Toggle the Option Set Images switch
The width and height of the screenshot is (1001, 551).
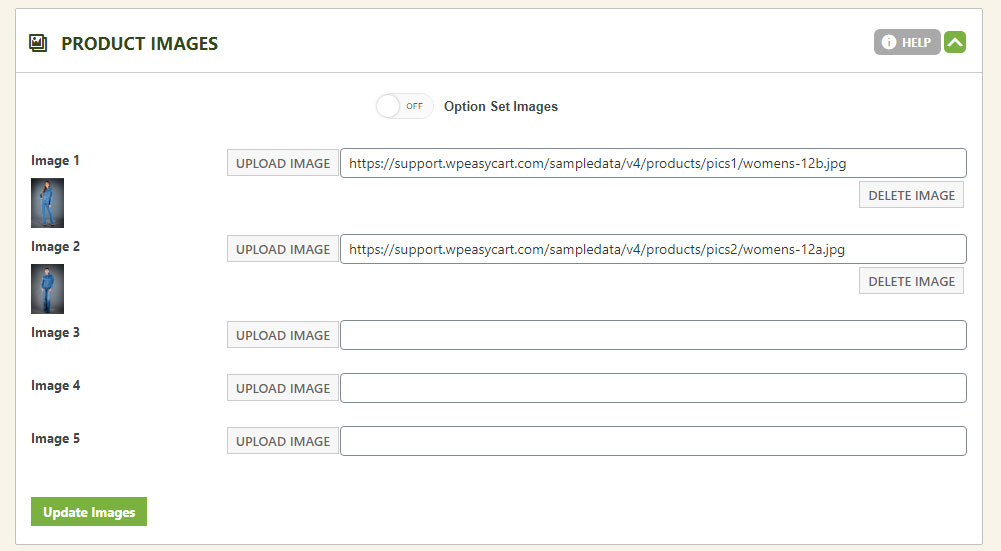point(404,106)
